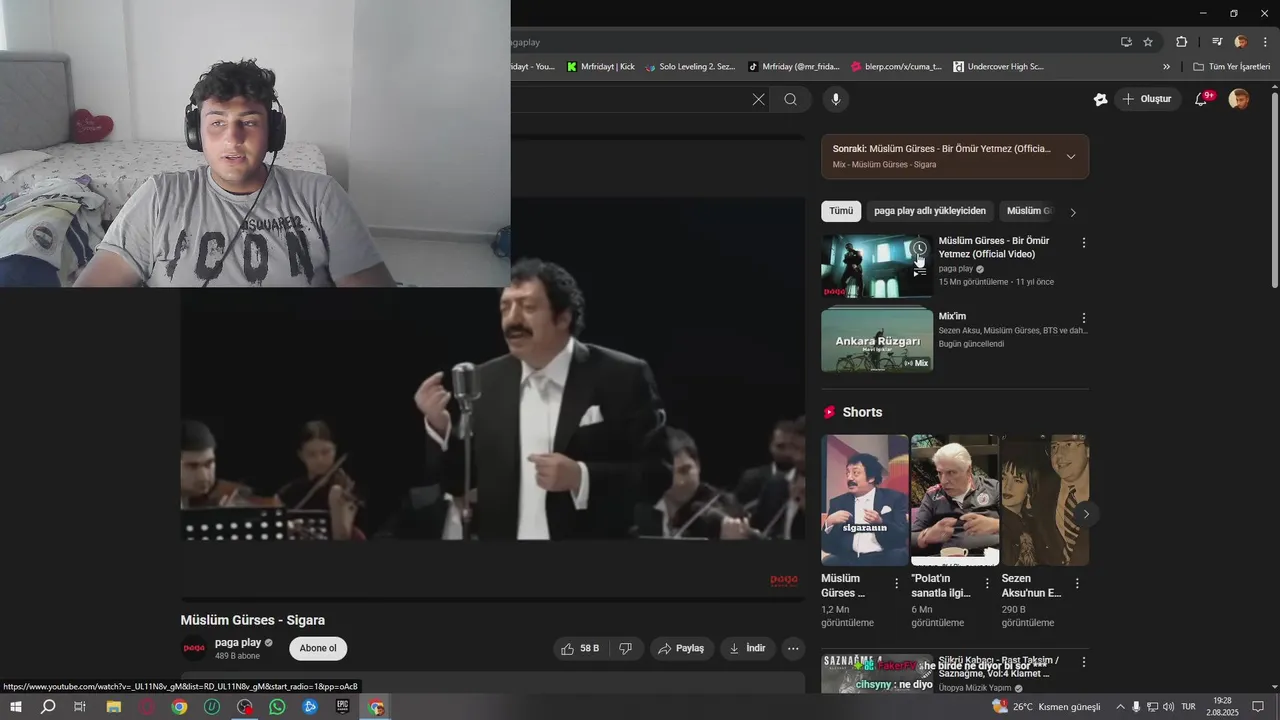This screenshot has height=720, width=1280.
Task: Open volume control in system tray
Action: tap(1168, 707)
